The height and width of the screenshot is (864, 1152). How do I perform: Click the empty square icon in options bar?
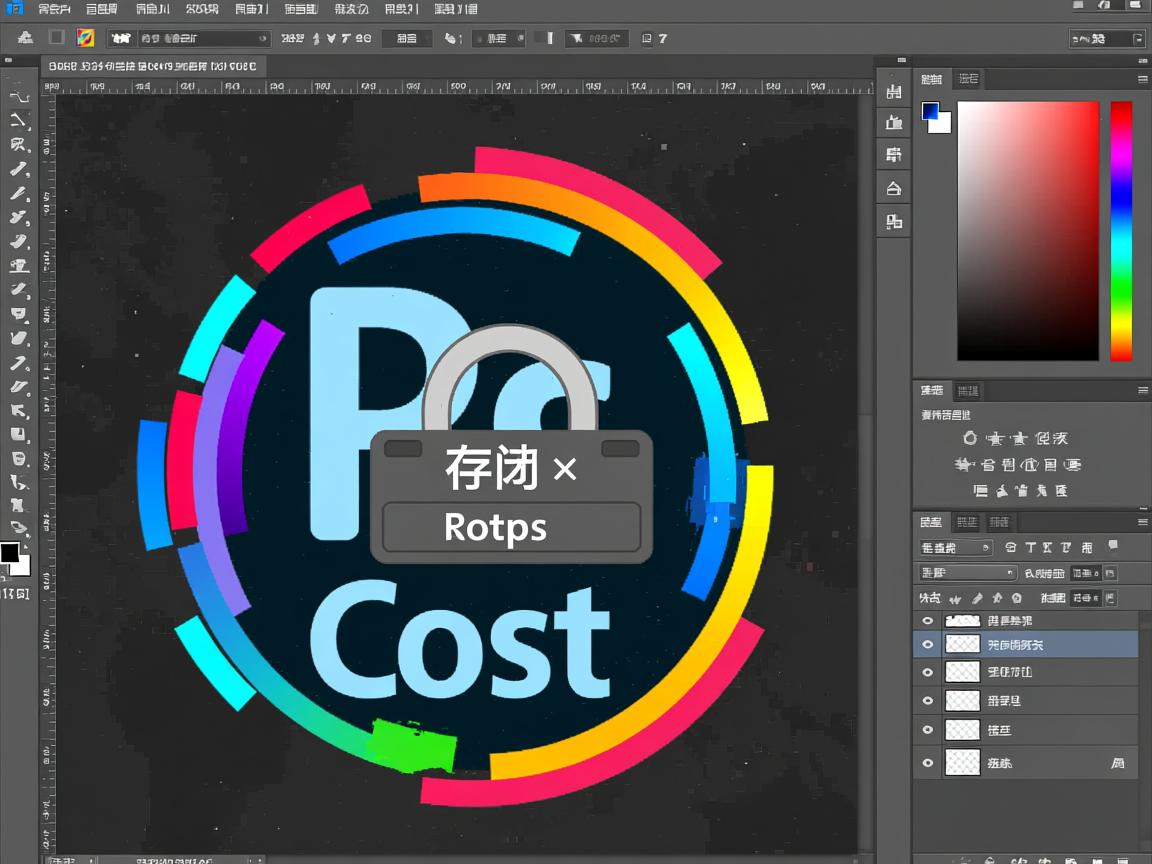coord(57,38)
